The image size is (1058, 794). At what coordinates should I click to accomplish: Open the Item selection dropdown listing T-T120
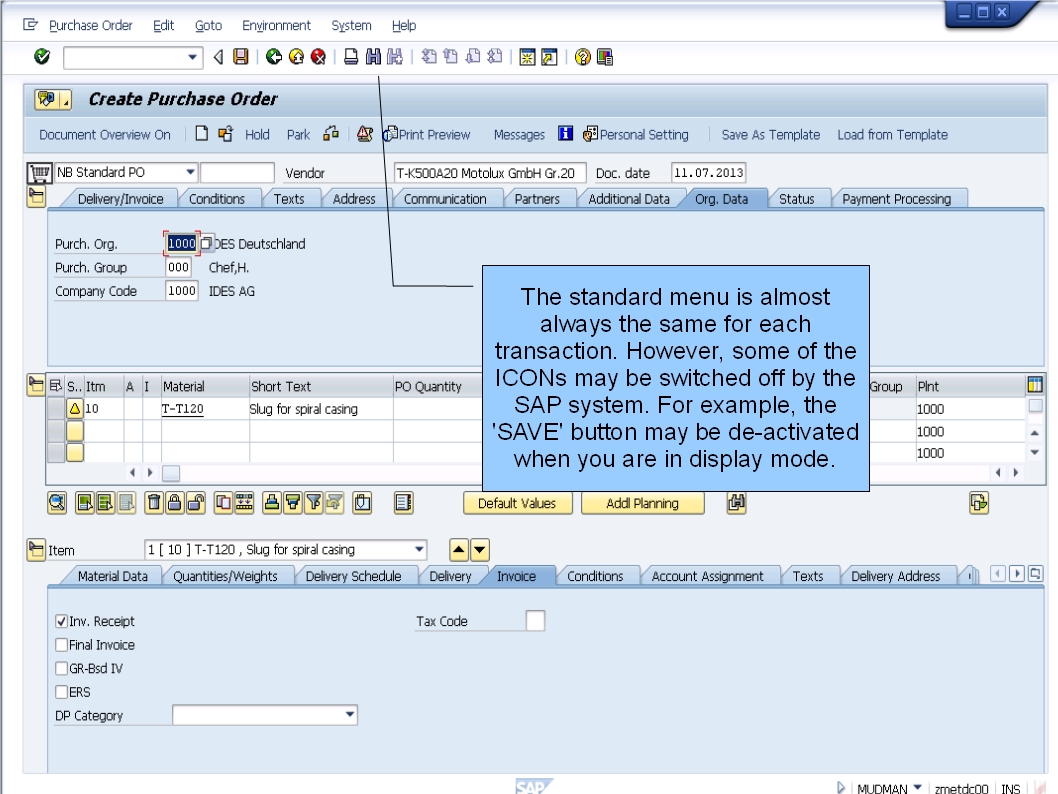(x=418, y=550)
